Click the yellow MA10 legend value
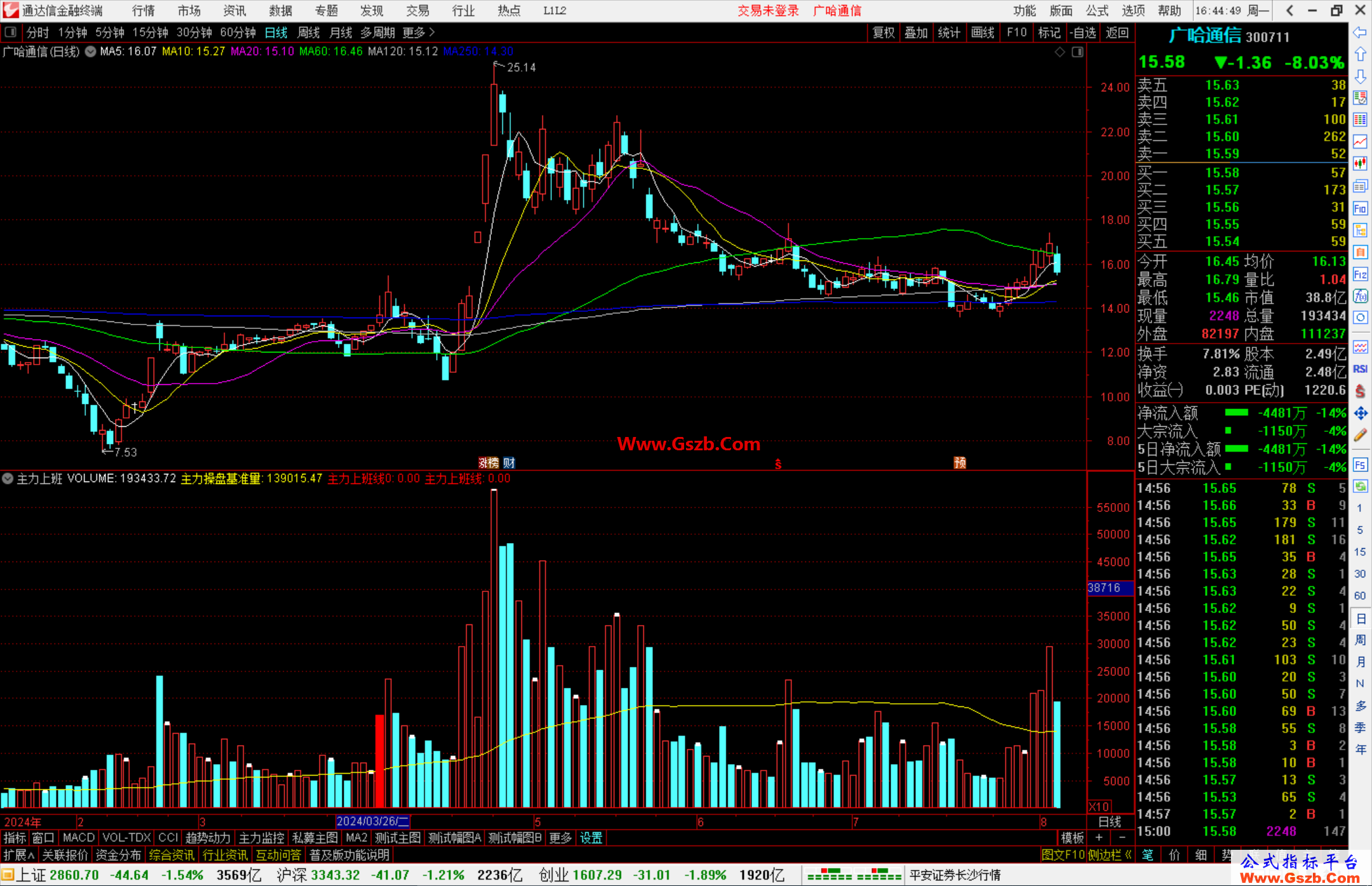1372x886 pixels. tap(194, 51)
